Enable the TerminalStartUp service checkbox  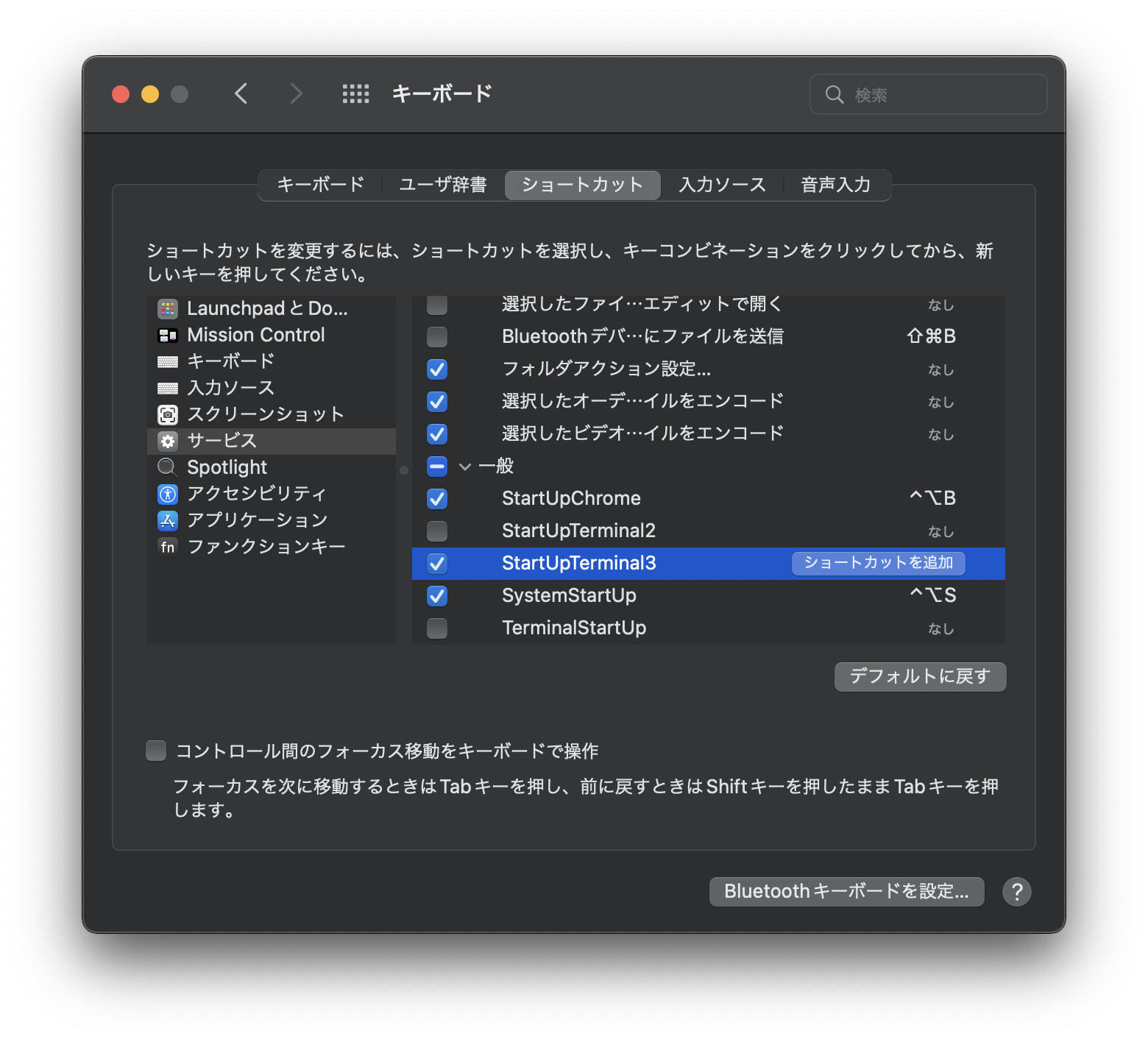(x=437, y=628)
